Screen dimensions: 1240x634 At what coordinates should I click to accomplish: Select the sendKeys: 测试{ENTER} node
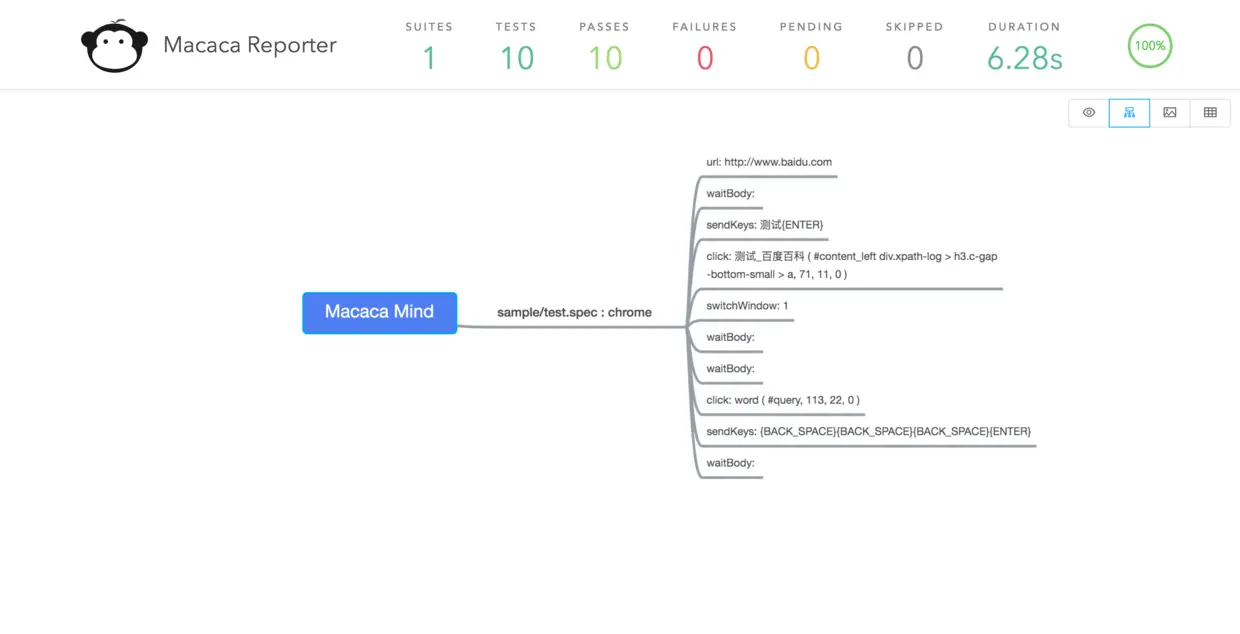point(765,225)
